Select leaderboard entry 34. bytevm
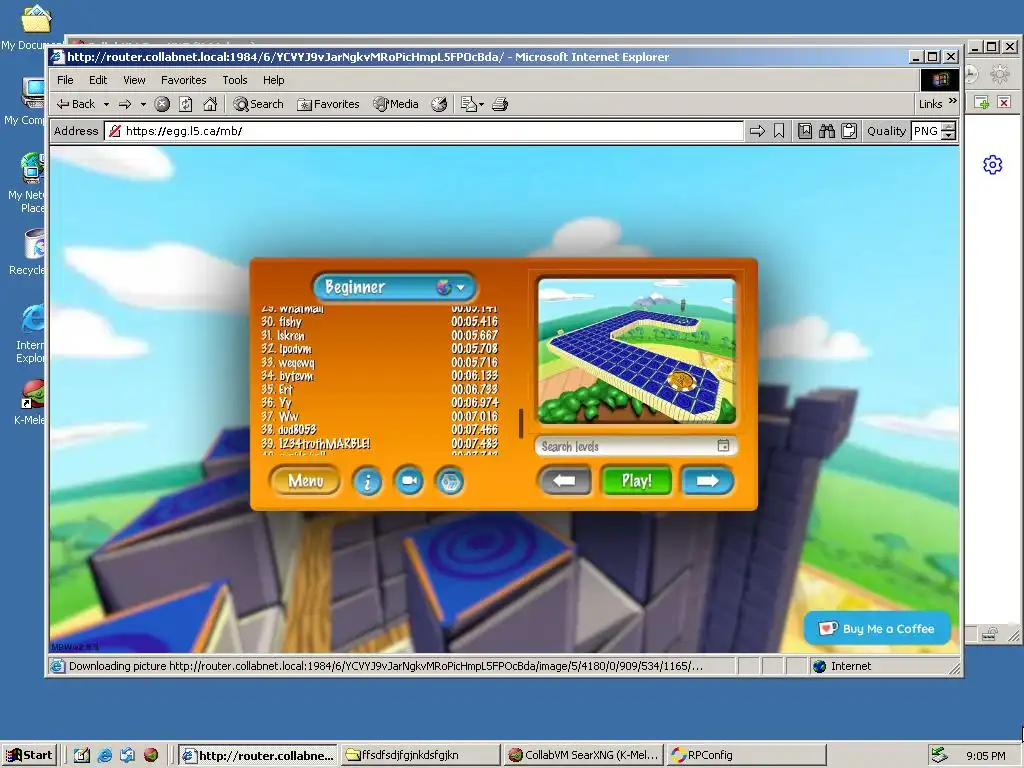 point(379,376)
